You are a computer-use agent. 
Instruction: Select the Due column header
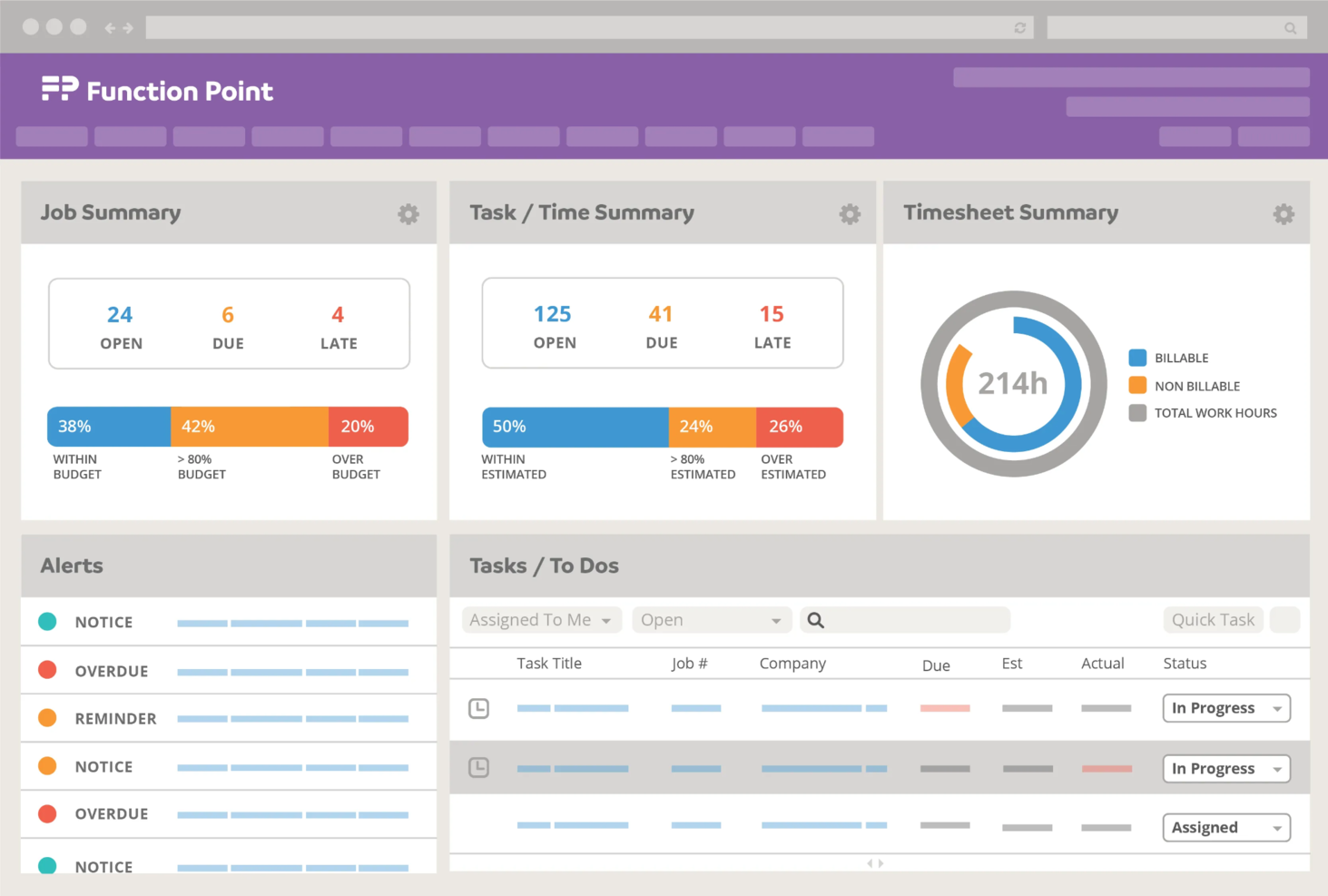click(936, 664)
